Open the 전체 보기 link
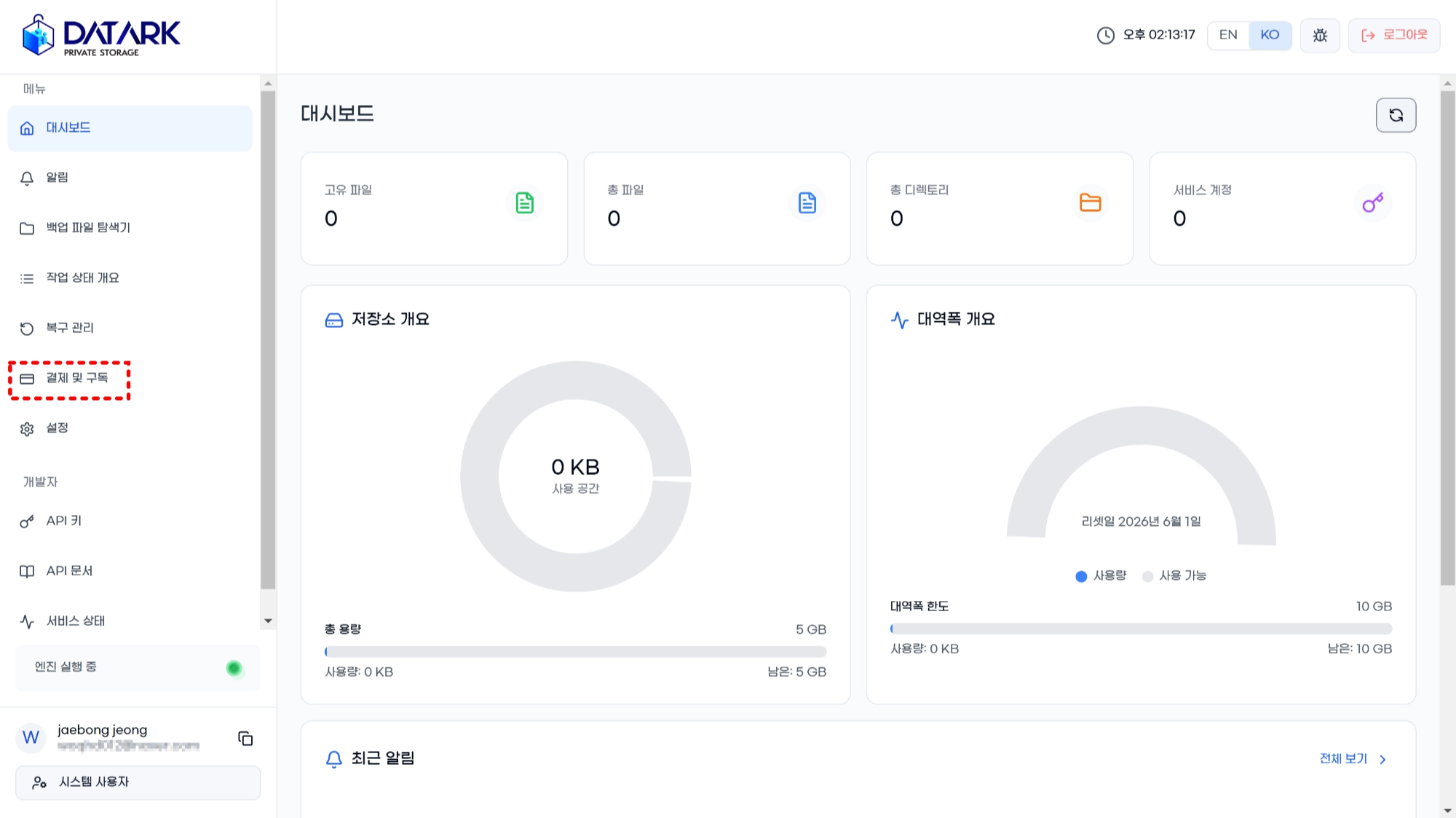The width and height of the screenshot is (1456, 818). (1343, 759)
